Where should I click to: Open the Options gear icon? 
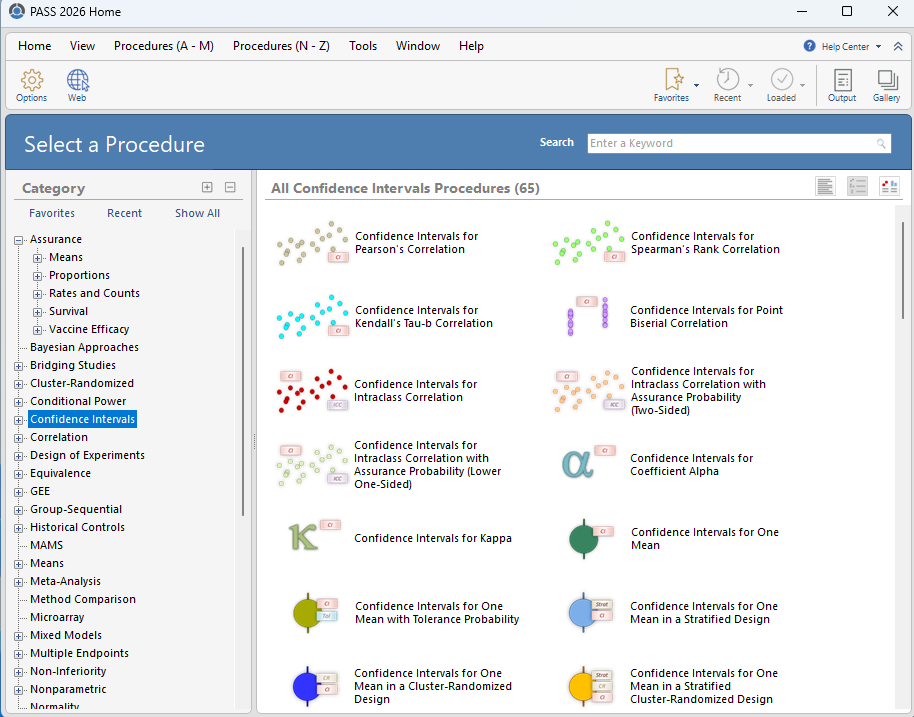(x=31, y=80)
